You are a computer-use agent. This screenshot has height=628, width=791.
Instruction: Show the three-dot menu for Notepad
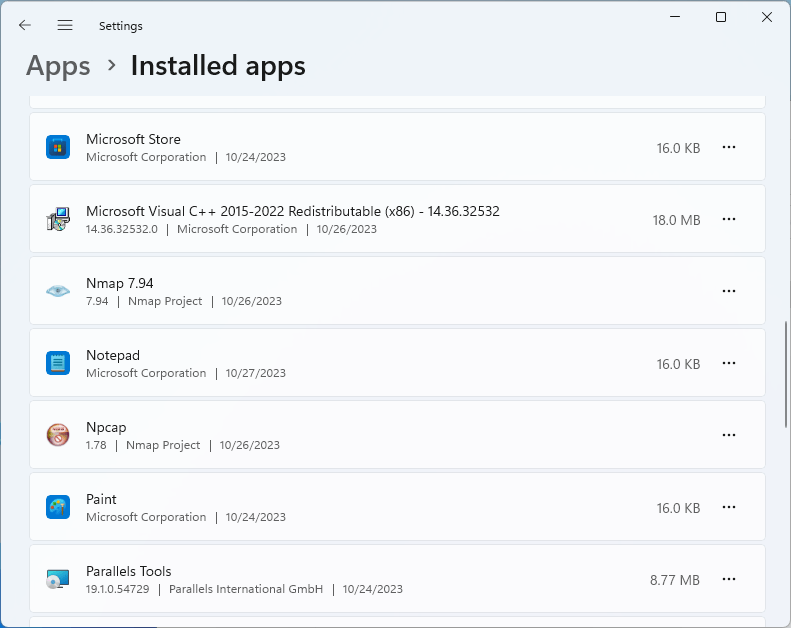coord(729,363)
